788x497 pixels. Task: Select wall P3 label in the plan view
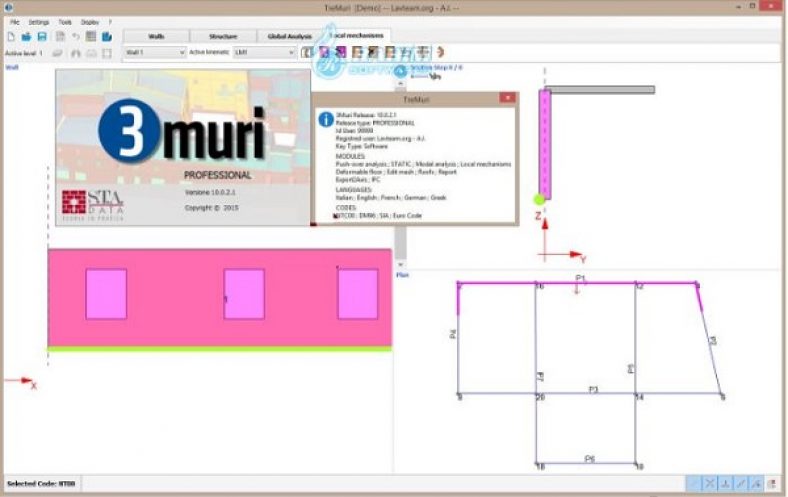[x=594, y=389]
